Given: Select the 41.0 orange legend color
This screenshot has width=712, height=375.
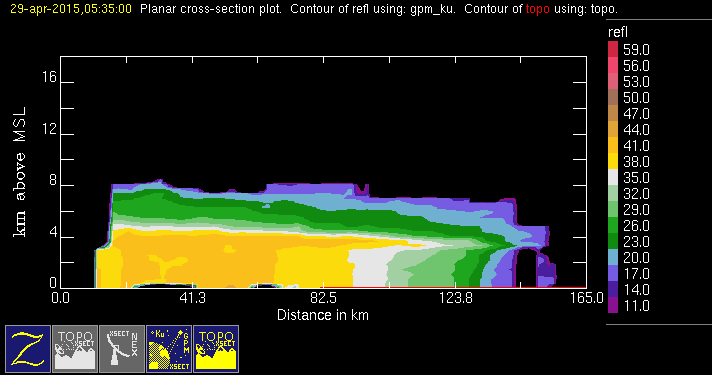Looking at the screenshot, I should pyautogui.click(x=613, y=145).
